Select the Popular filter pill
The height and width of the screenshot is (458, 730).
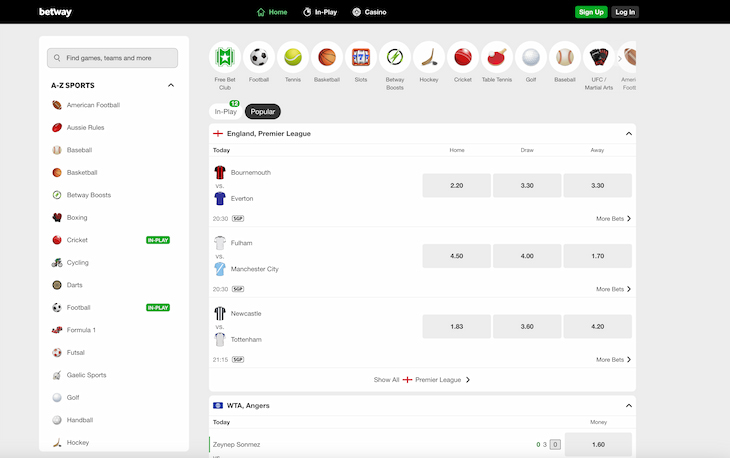click(263, 111)
